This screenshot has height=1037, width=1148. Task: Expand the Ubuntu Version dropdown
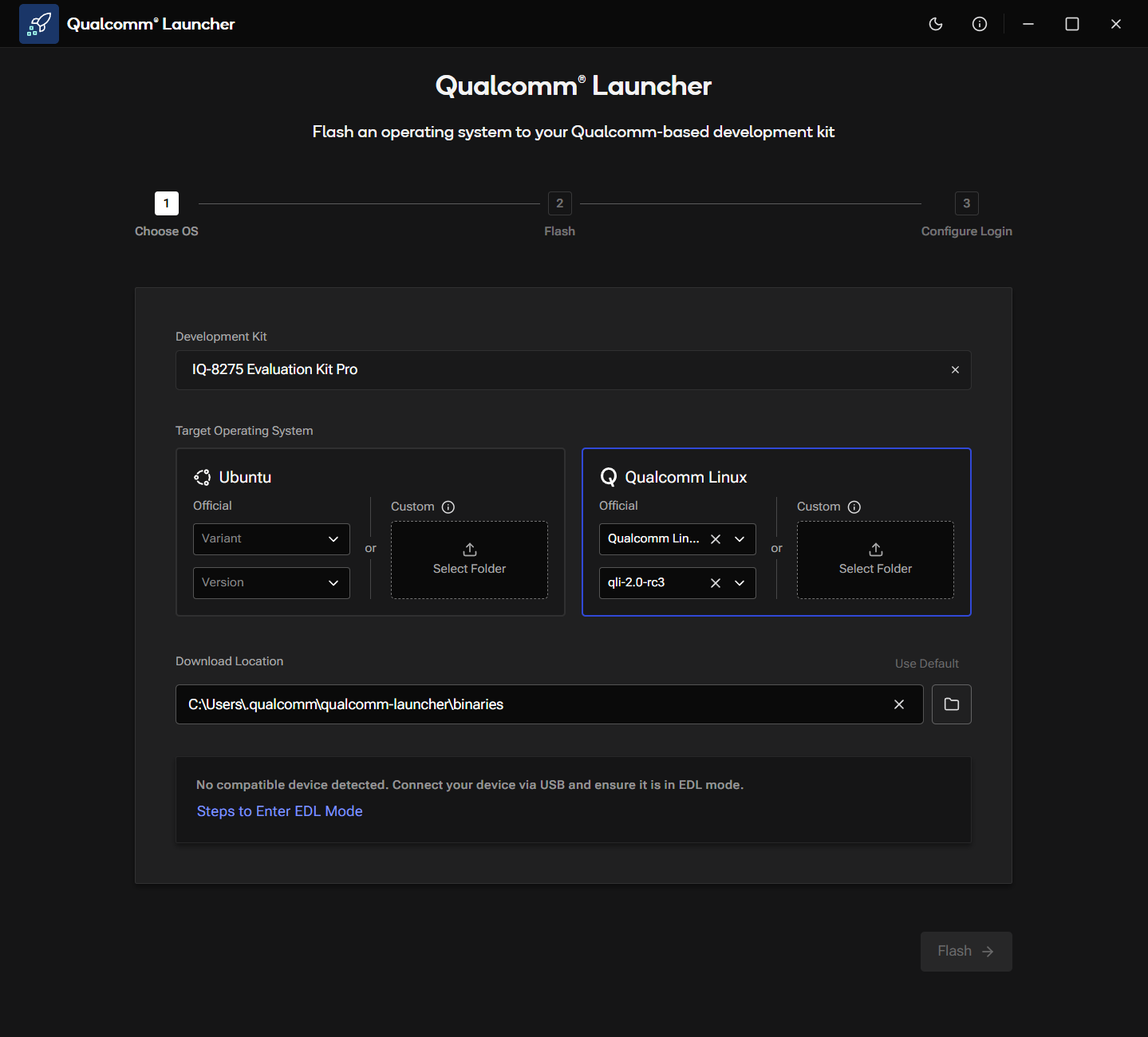pos(271,583)
